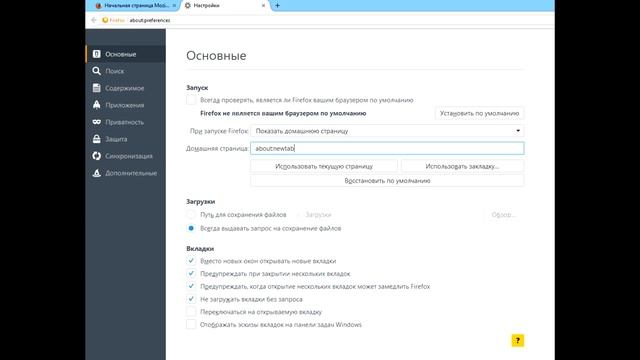The height and width of the screenshot is (360, 640).
Task: Click the Приложения rocket icon in sidebar
Action: [x=96, y=105]
